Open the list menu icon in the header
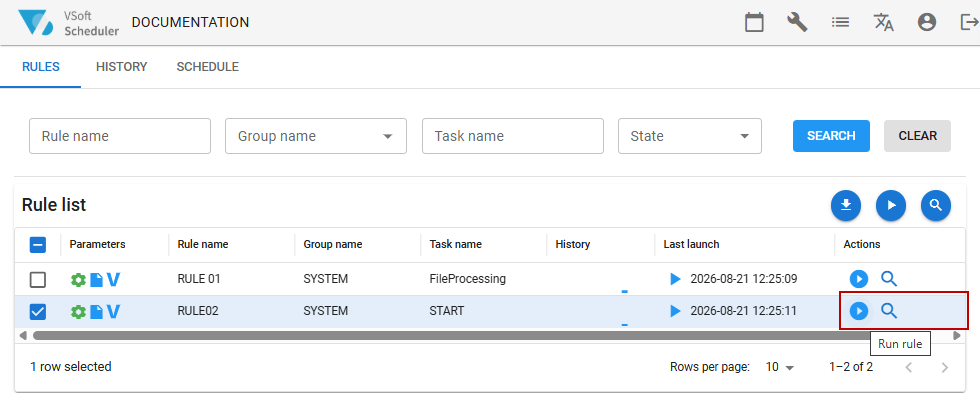This screenshot has height=393, width=980. tap(840, 22)
